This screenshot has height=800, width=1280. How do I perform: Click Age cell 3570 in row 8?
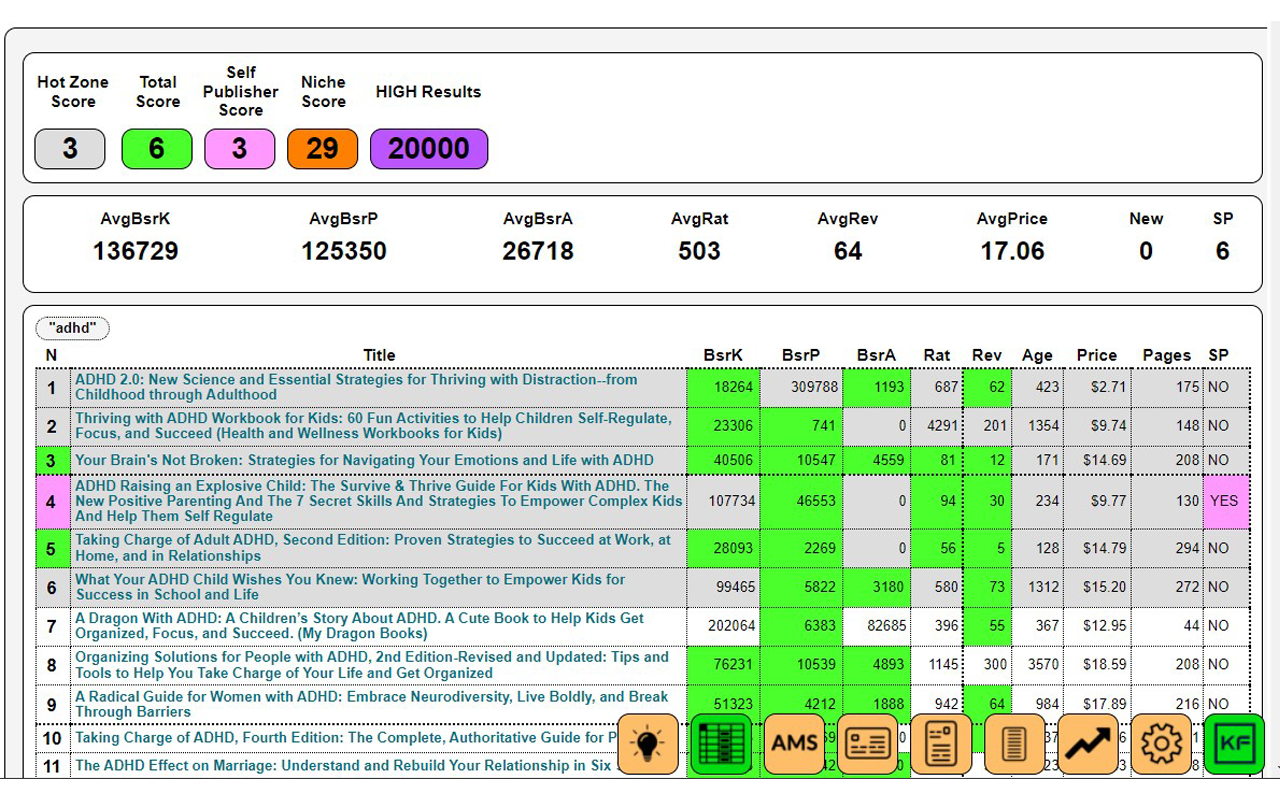click(x=1037, y=665)
